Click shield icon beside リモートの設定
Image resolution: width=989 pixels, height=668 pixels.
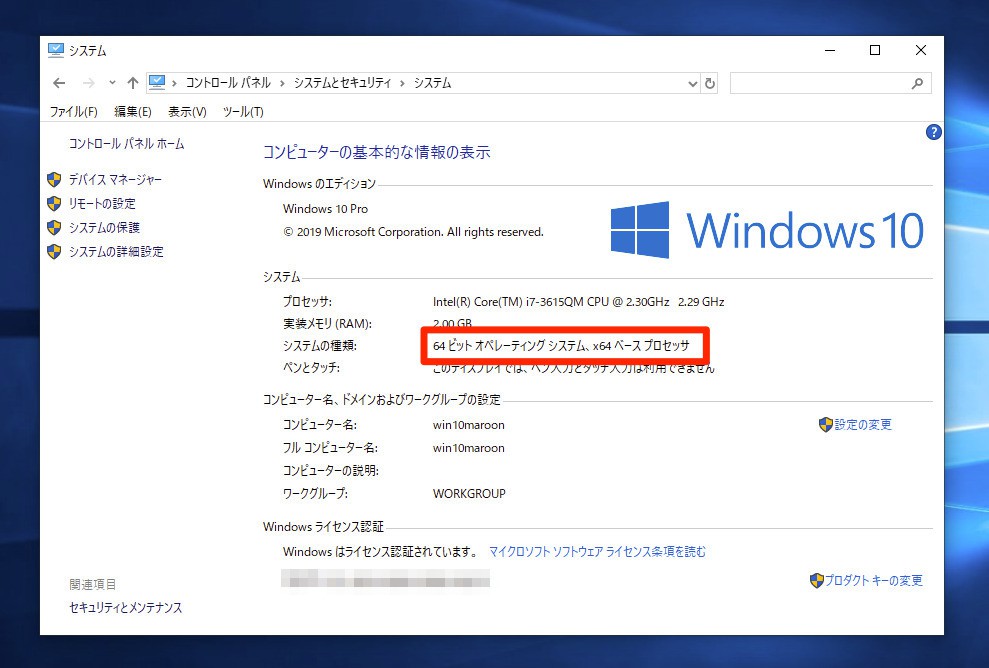coord(54,204)
